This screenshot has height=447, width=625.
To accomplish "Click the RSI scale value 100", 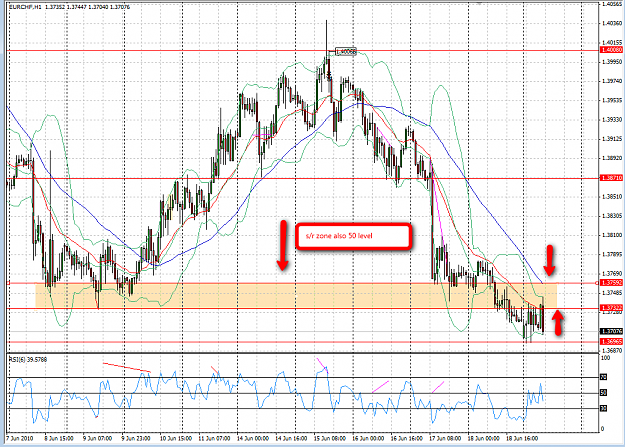I will pyautogui.click(x=605, y=358).
